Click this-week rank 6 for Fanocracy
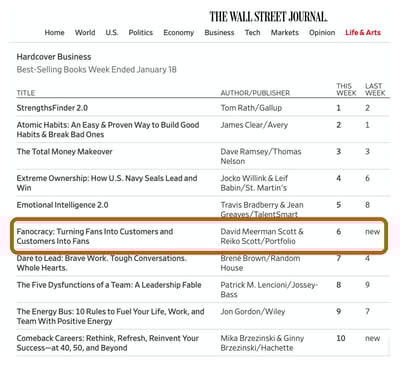 [339, 232]
